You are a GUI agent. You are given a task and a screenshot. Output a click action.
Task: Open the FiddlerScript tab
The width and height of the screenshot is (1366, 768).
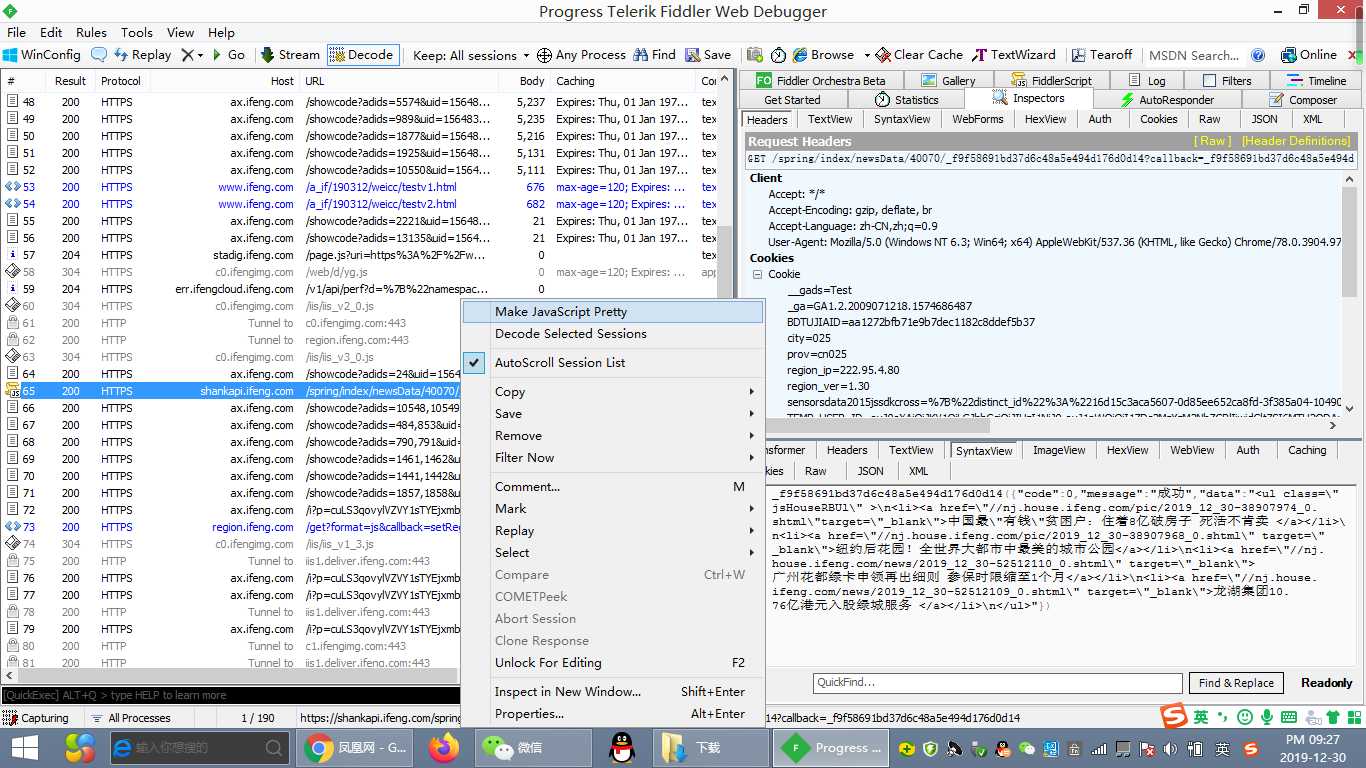[1051, 80]
